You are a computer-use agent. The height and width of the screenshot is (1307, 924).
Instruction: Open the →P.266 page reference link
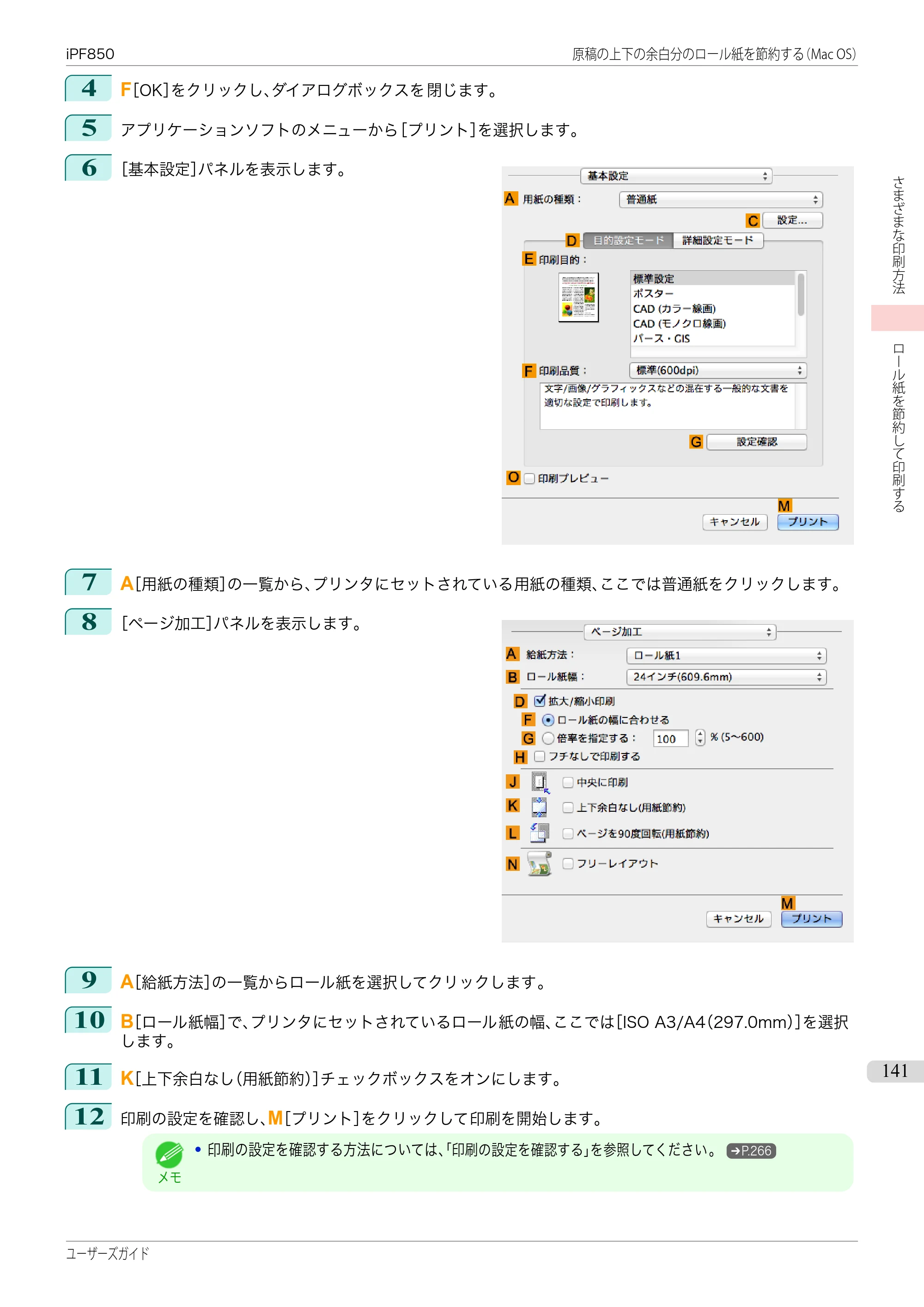[751, 1151]
